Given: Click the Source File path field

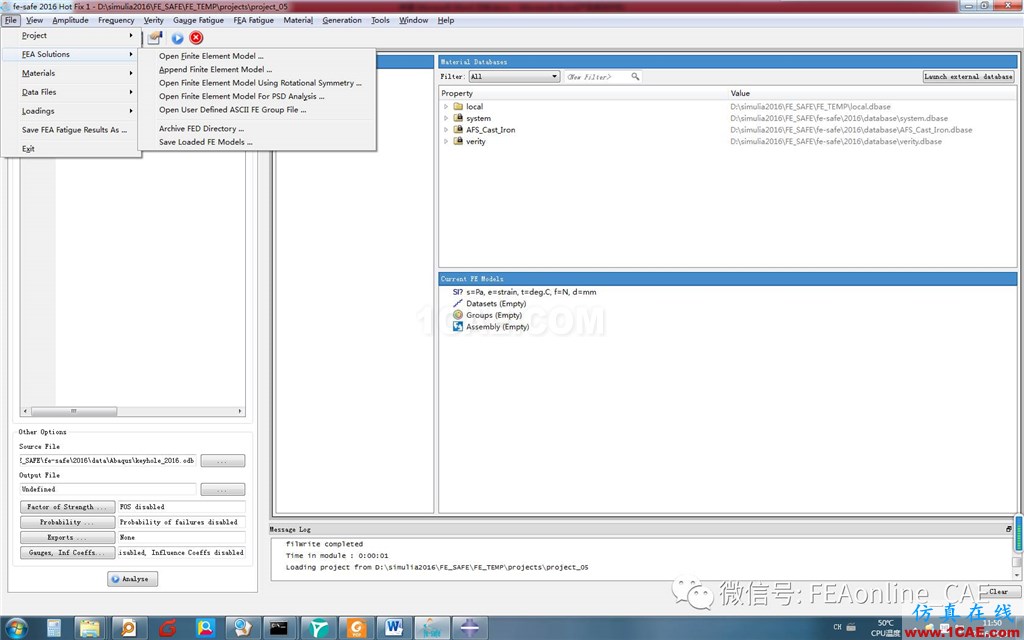Looking at the screenshot, I should click(x=108, y=460).
